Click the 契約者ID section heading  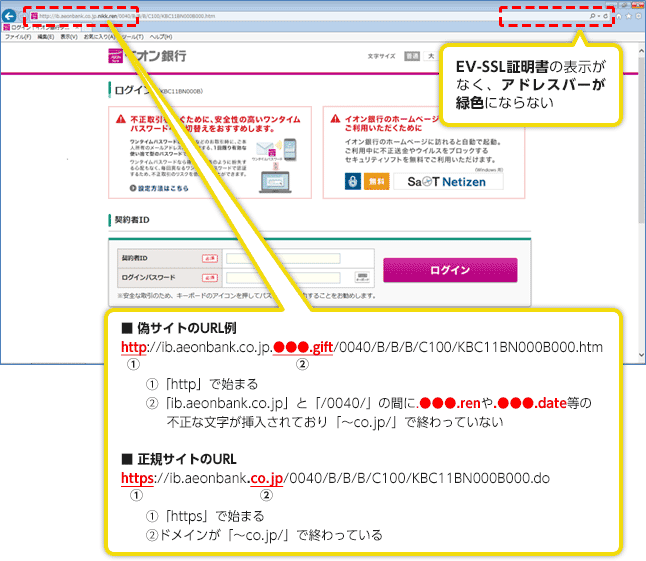[x=132, y=220]
